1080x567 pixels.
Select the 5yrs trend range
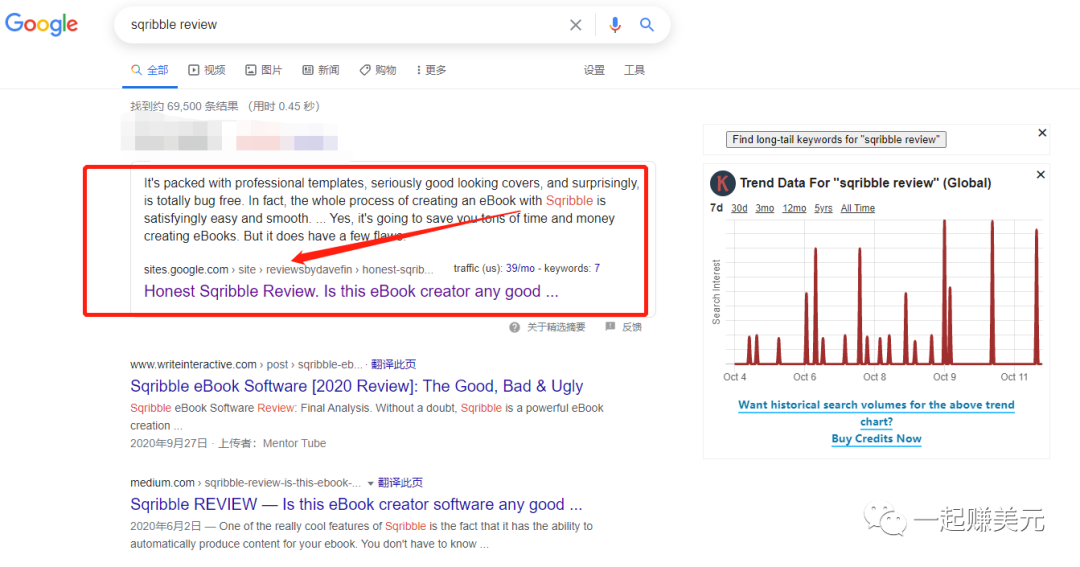click(x=823, y=208)
